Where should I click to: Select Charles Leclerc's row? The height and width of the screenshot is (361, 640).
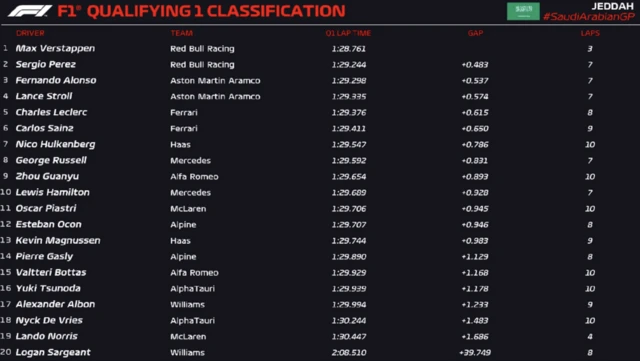[320, 112]
